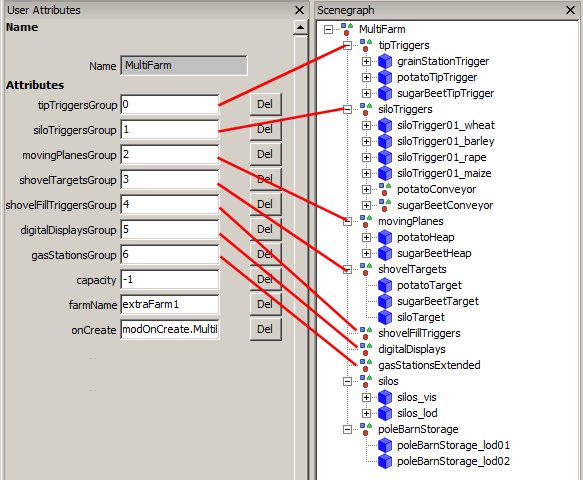This screenshot has height=480, width=583.
Task: Click the transform group icon beside MultiFarm
Action: coord(347,29)
